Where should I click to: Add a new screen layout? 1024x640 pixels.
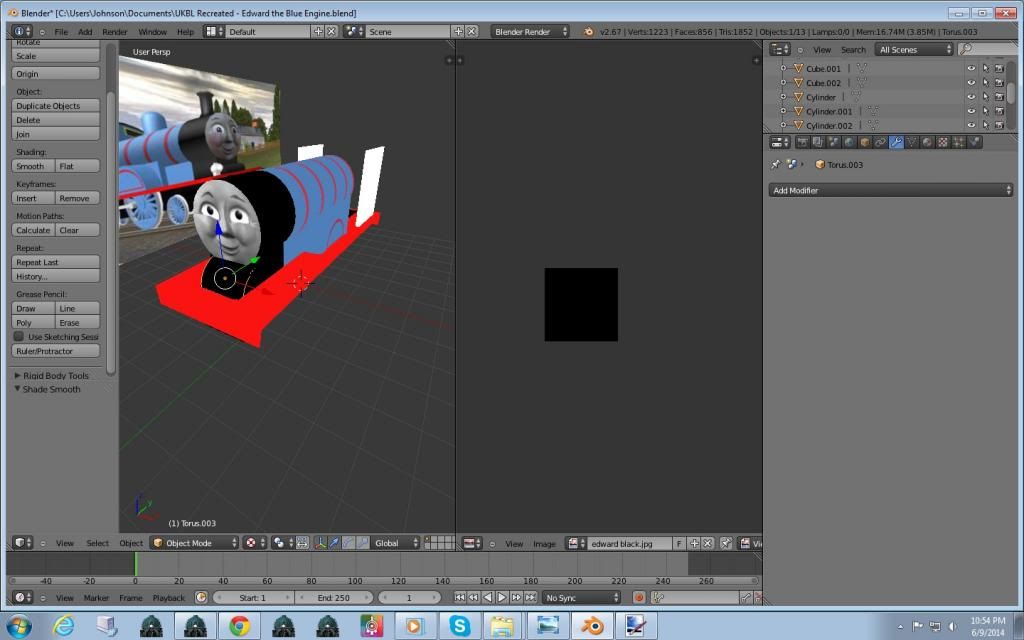(x=318, y=31)
